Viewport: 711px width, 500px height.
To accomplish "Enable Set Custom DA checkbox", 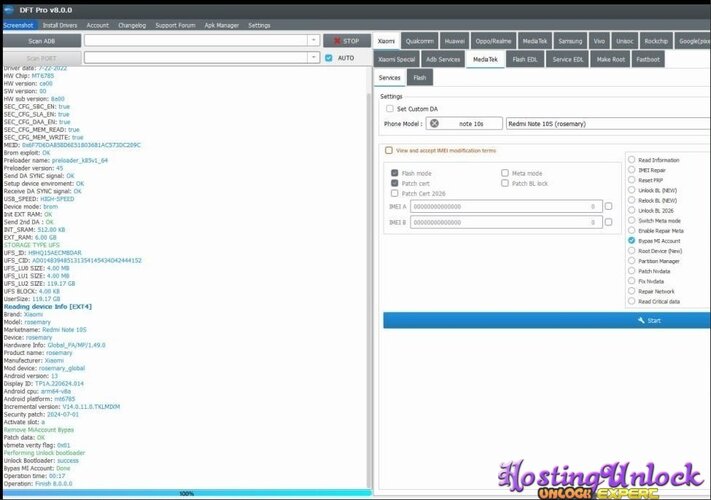I will [x=390, y=109].
